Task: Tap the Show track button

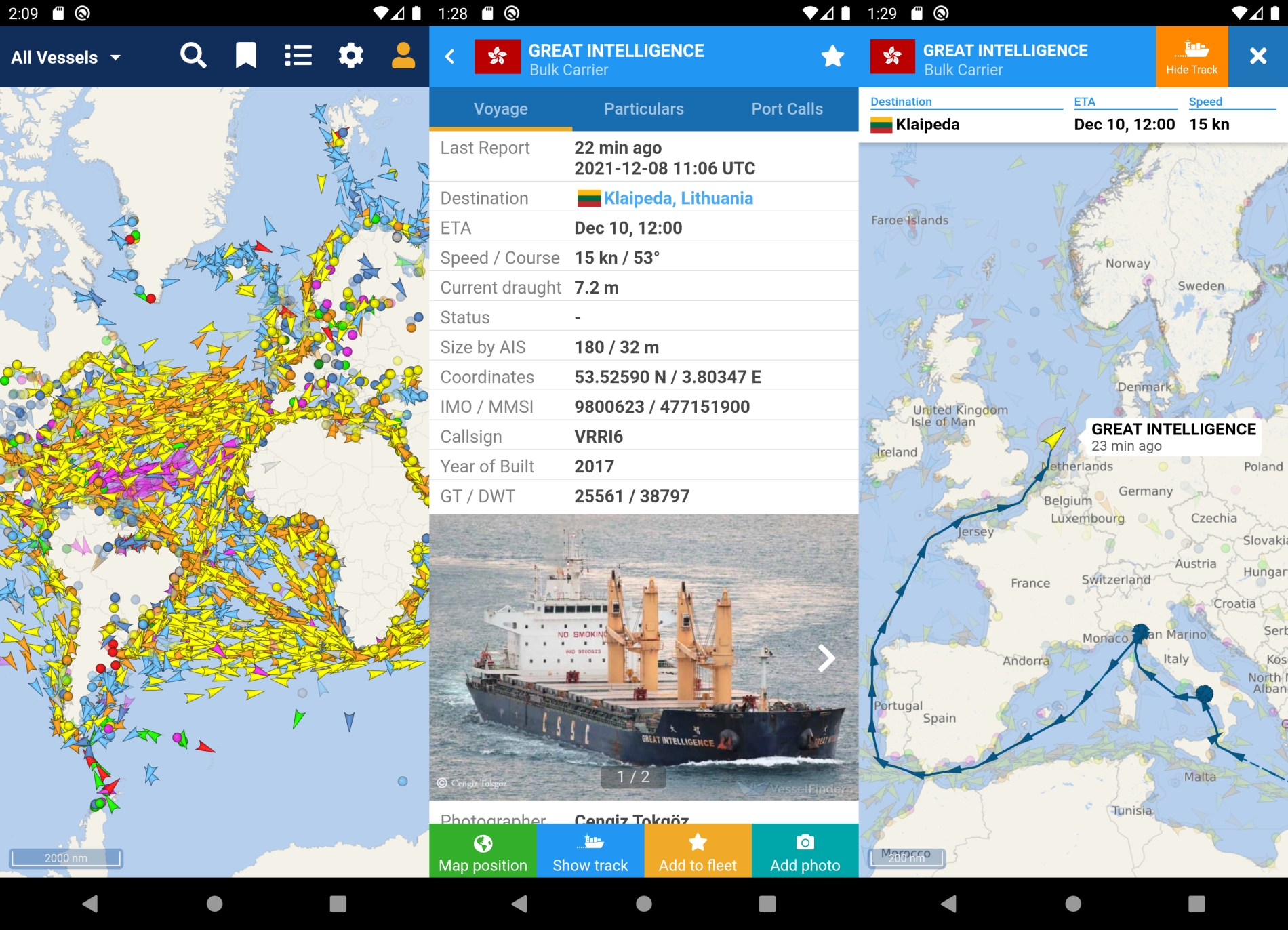Action: click(x=590, y=851)
